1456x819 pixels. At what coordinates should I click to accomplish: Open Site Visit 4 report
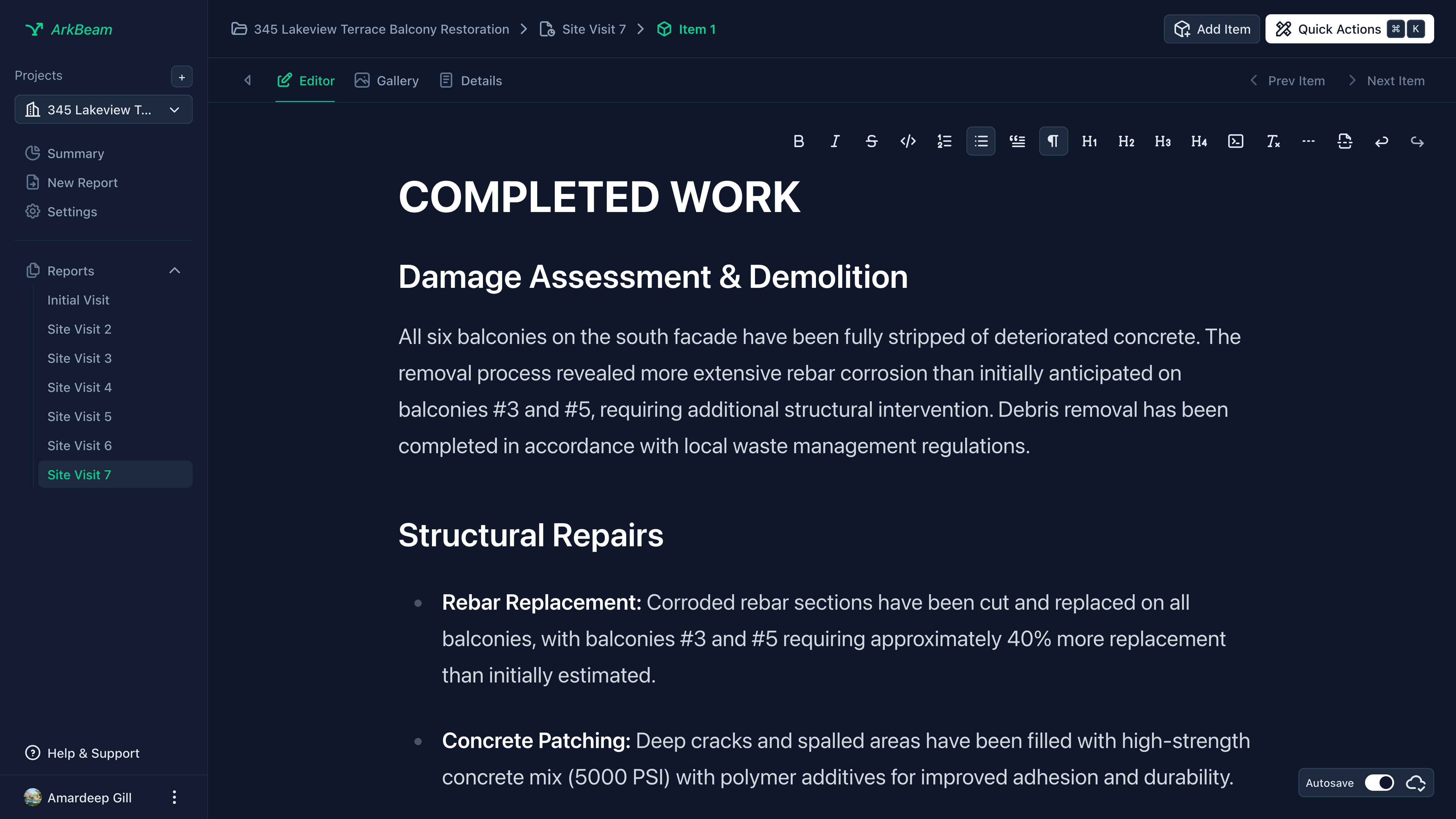[x=80, y=387]
